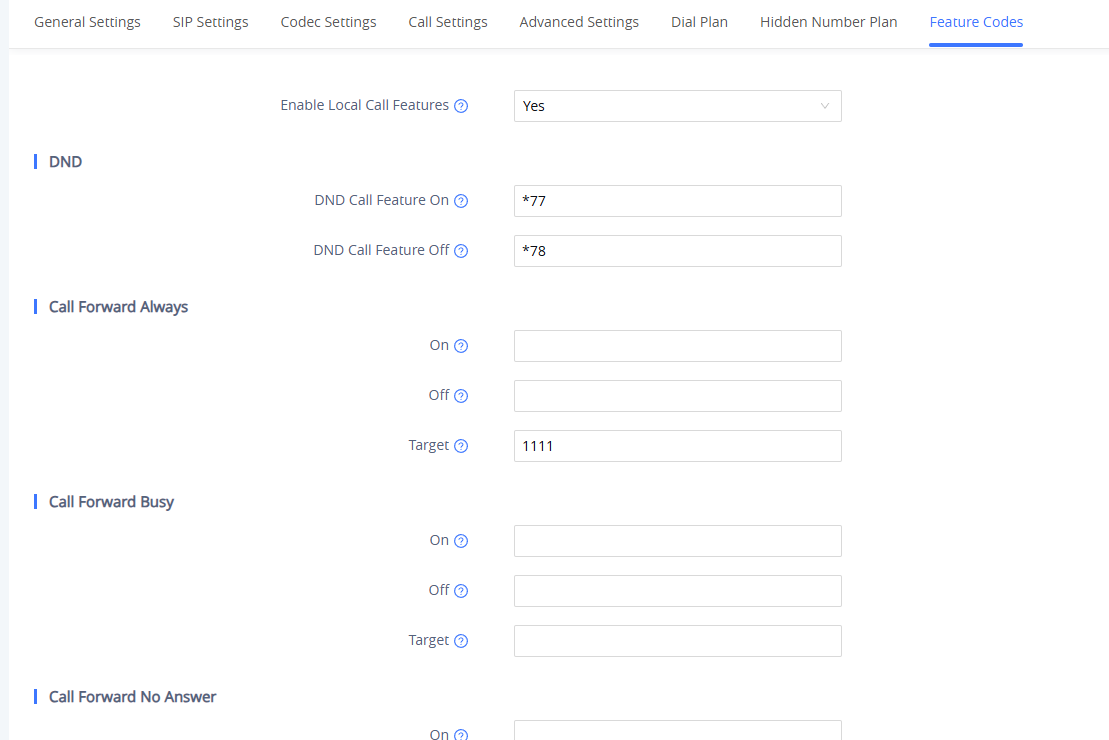Switch to the General Settings tab
This screenshot has width=1109, height=740.
pyautogui.click(x=87, y=22)
